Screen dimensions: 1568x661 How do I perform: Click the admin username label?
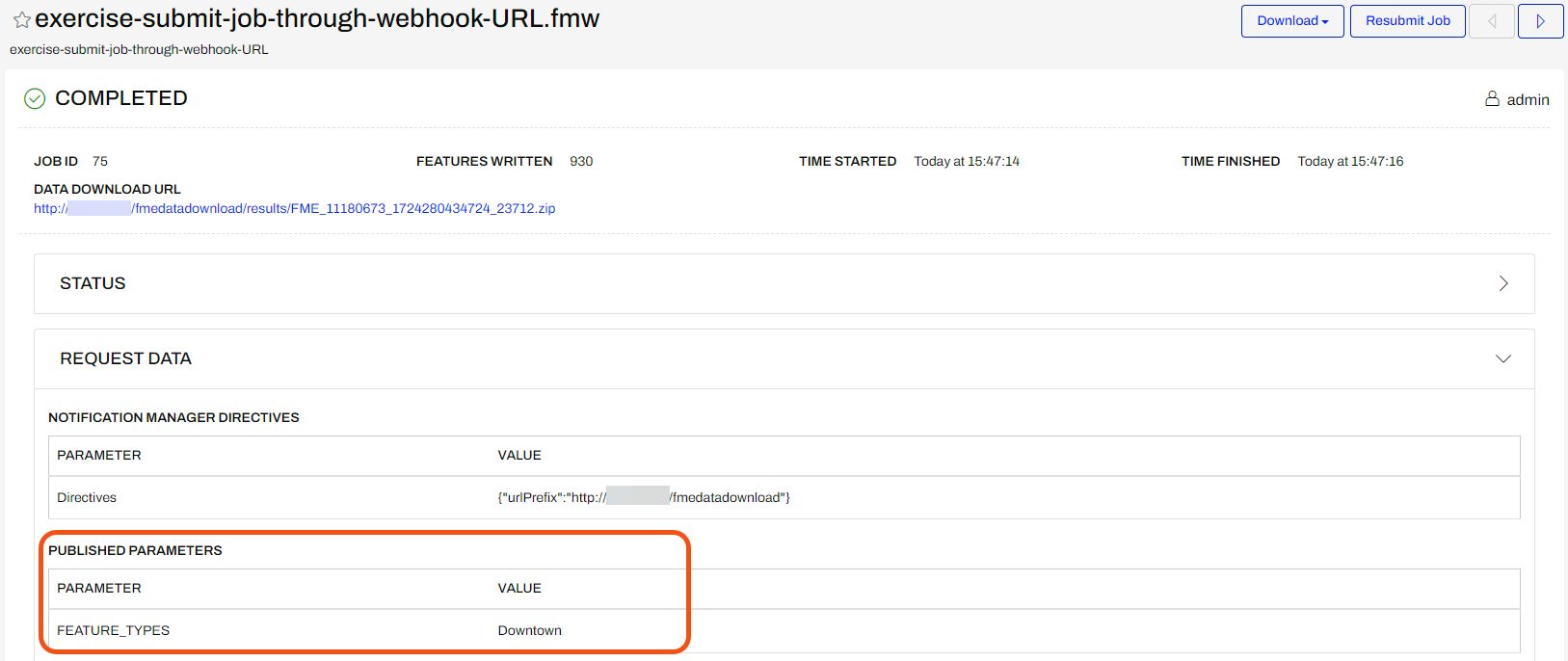coord(1528,100)
